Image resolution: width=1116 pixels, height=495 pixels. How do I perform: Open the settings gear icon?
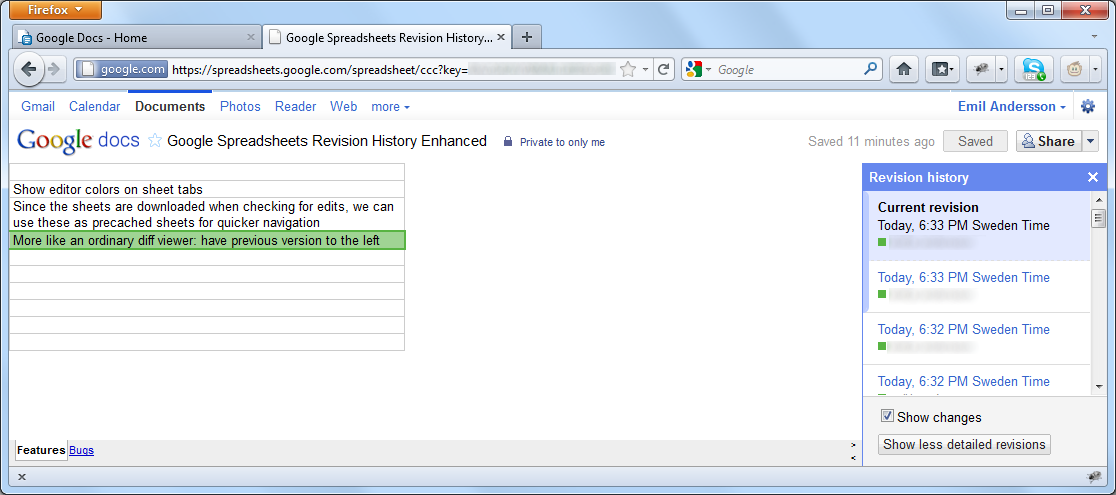(1088, 106)
